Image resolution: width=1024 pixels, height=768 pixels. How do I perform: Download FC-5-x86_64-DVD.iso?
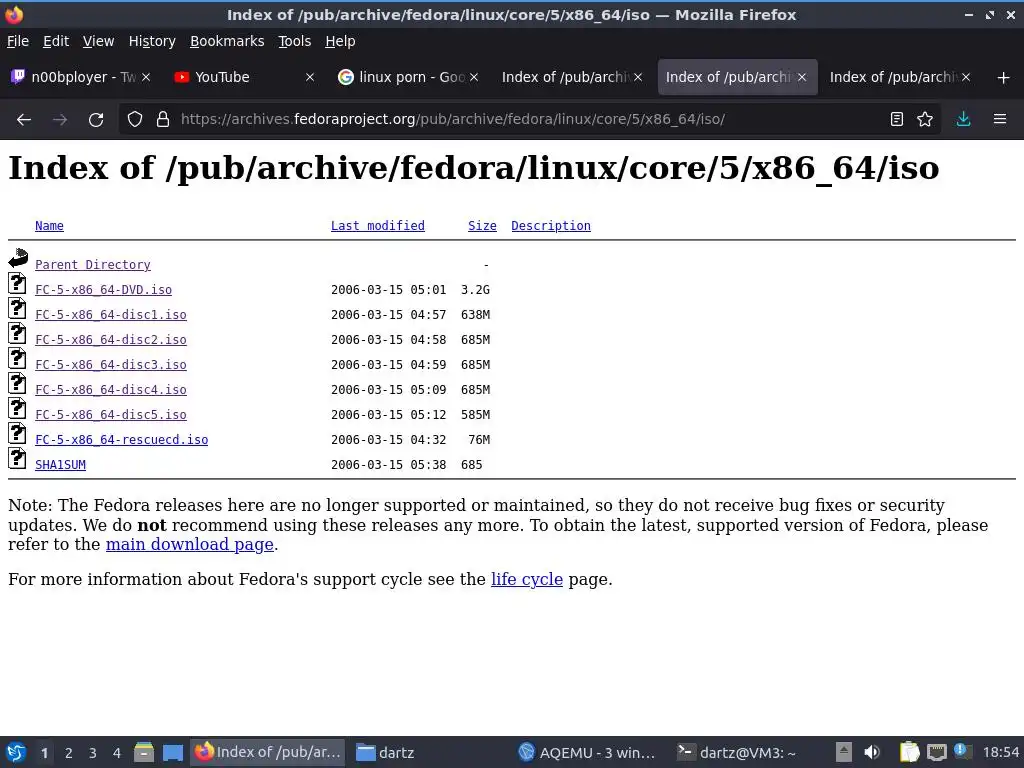(x=103, y=289)
